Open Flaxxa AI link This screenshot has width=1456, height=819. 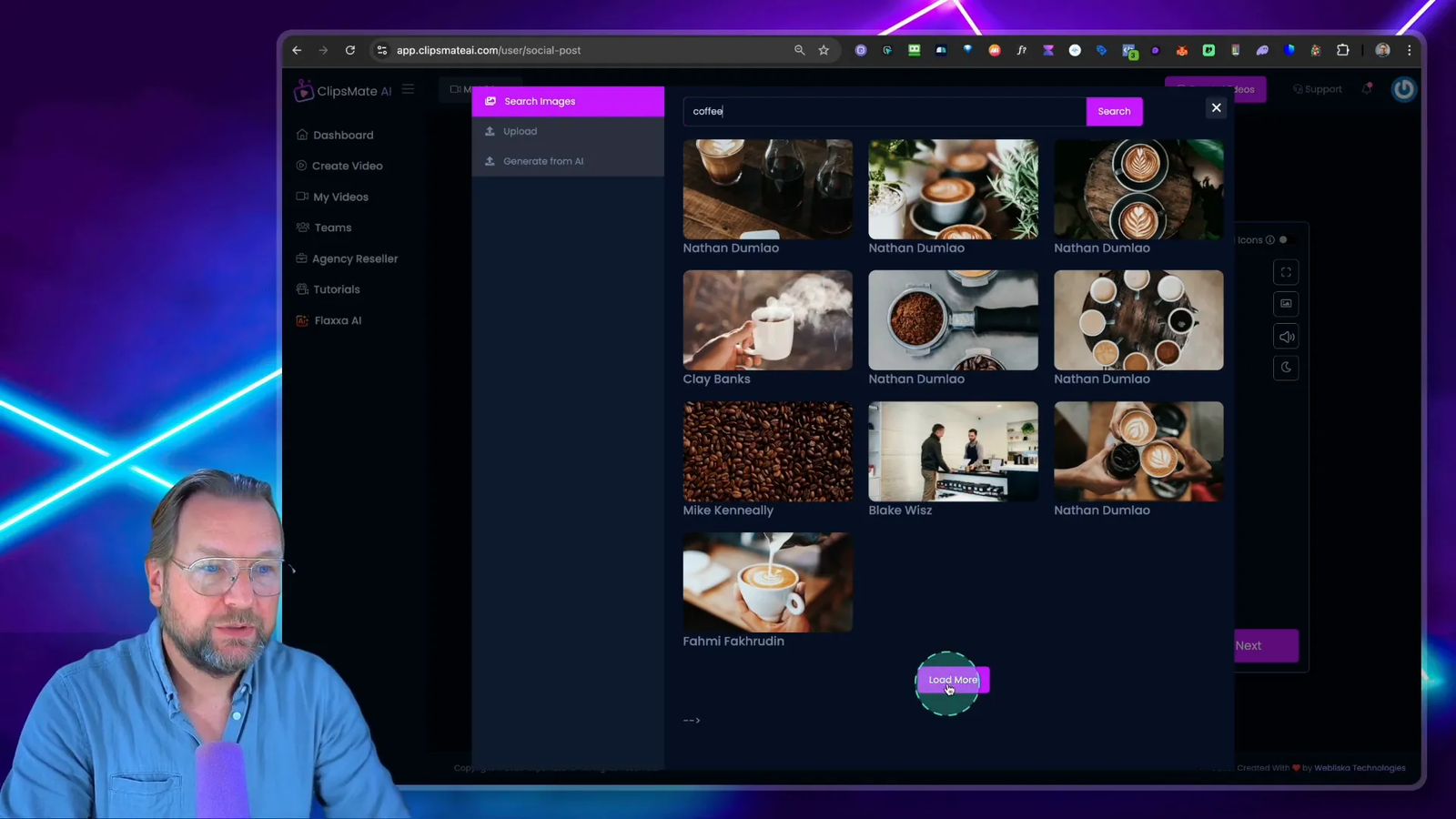click(x=338, y=320)
